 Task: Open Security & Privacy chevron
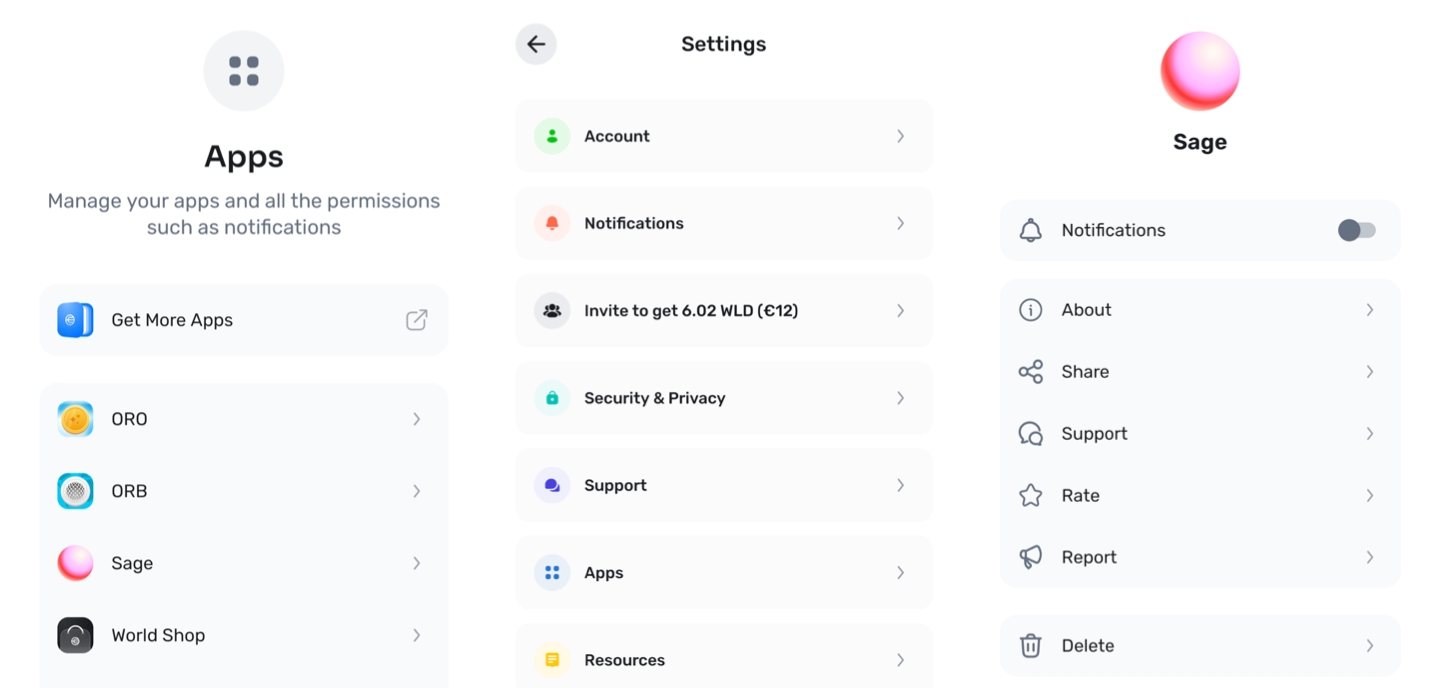click(x=901, y=398)
